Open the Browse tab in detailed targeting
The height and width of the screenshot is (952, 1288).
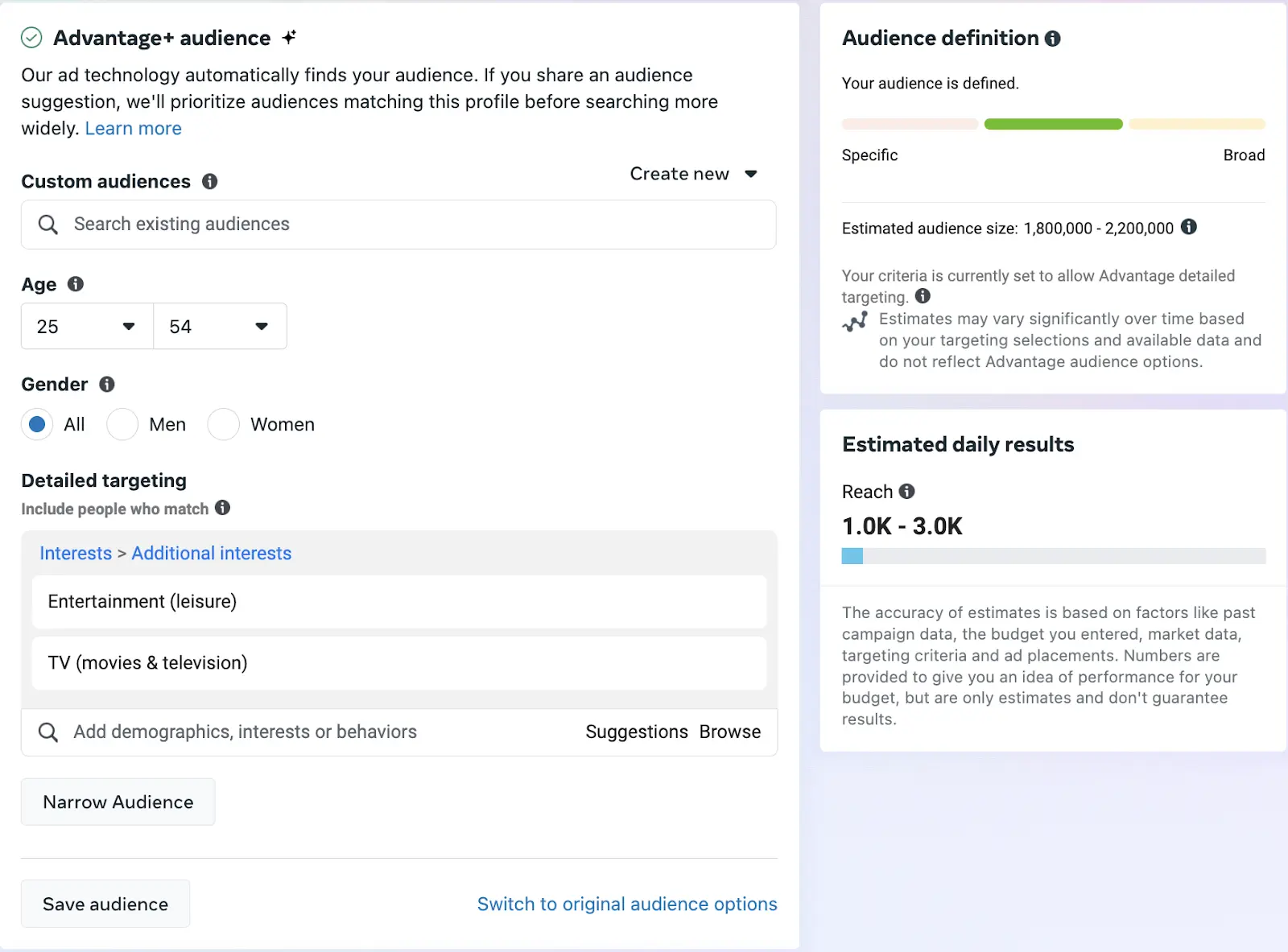pyautogui.click(x=730, y=732)
